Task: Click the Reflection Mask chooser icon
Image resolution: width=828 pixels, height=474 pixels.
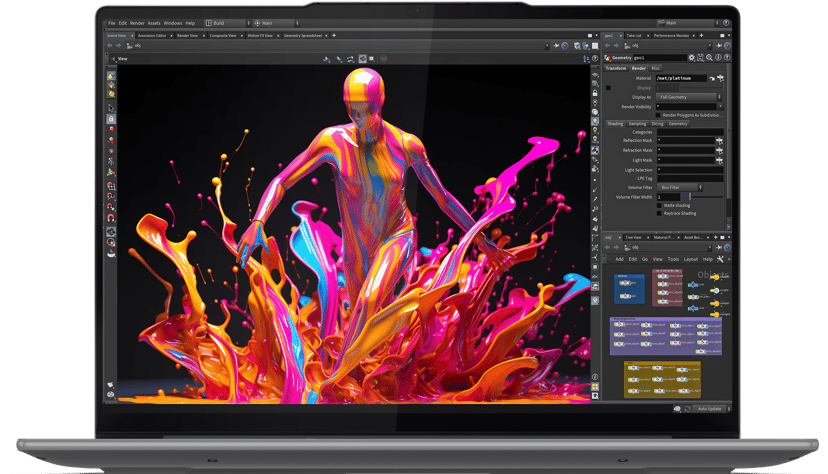Action: pos(719,140)
